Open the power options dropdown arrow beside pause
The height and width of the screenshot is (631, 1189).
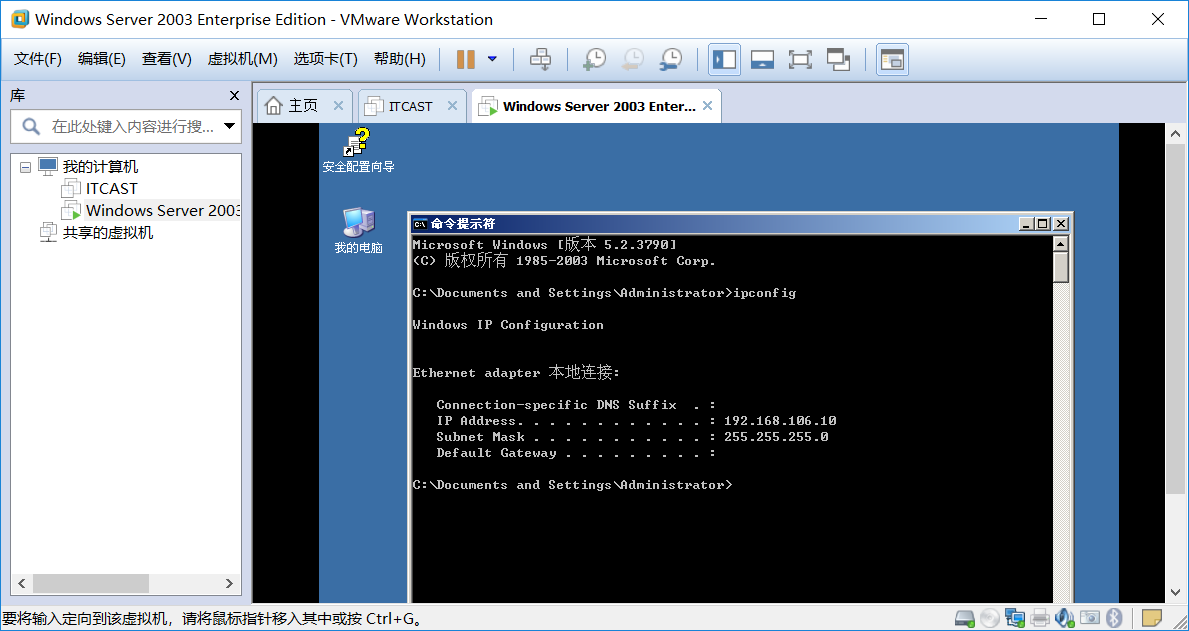coord(492,59)
